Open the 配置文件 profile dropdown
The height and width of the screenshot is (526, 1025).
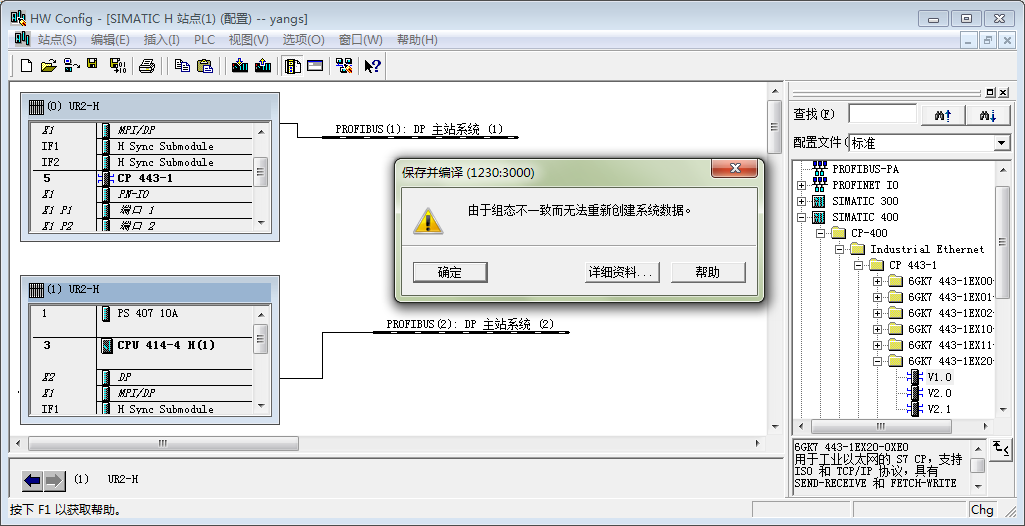[x=1002, y=142]
